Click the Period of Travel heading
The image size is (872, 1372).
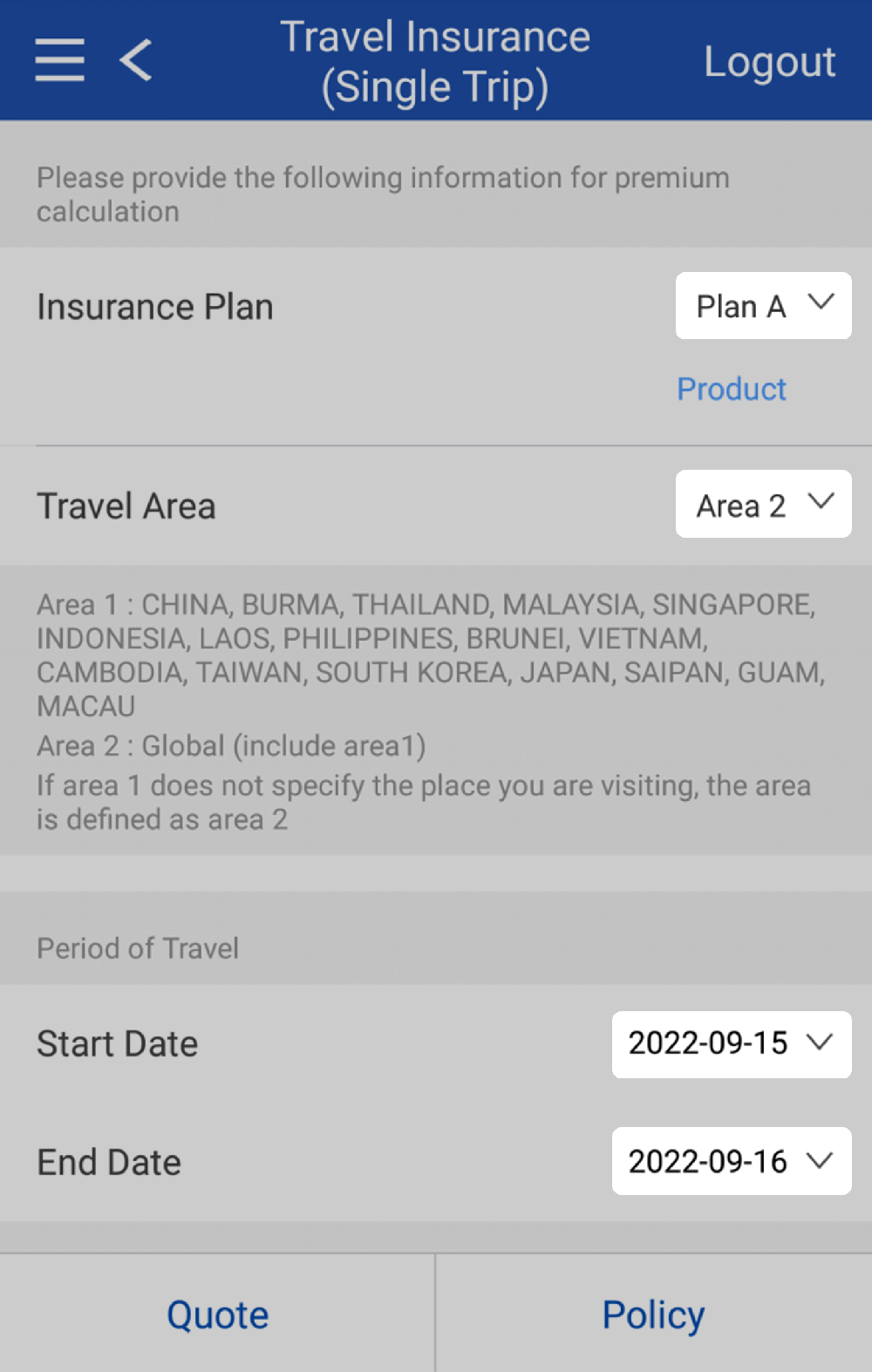[138, 948]
